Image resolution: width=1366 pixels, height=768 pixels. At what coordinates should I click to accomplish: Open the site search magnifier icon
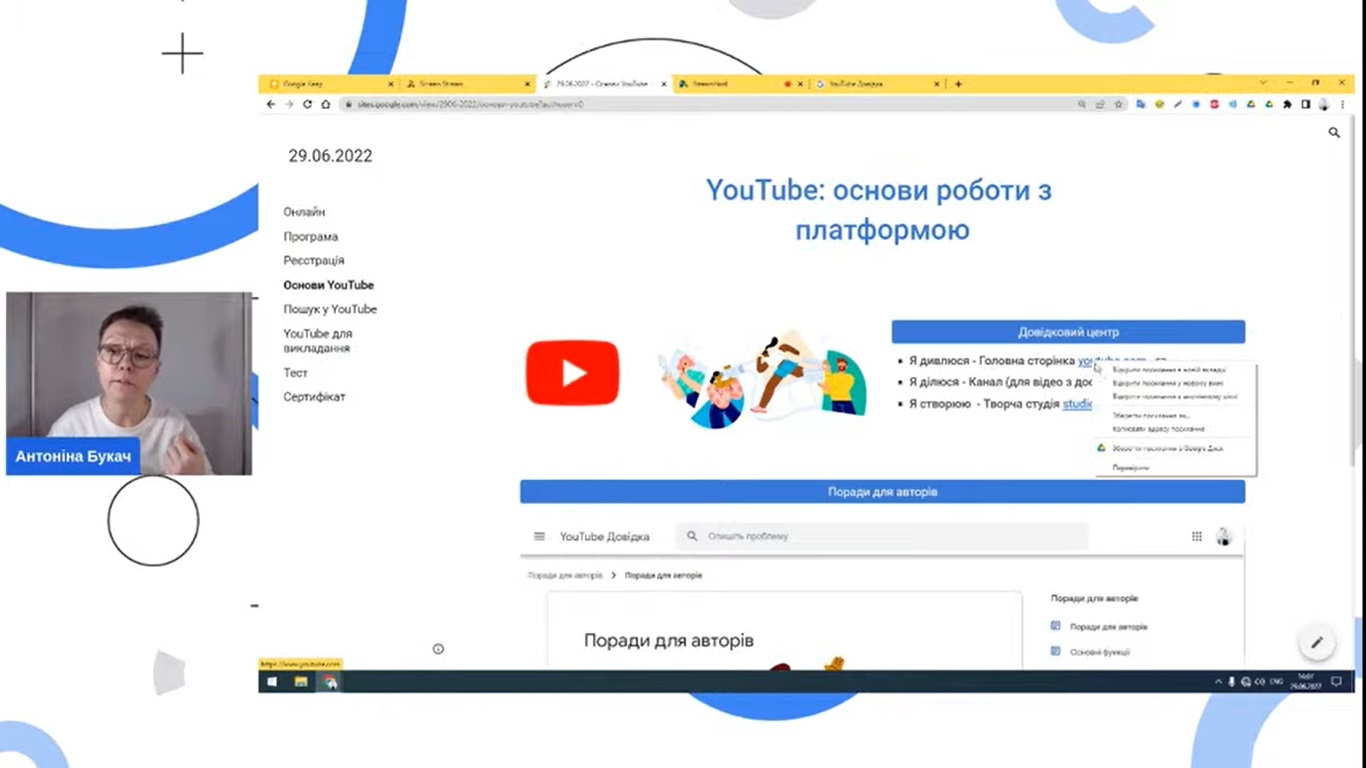point(1334,132)
